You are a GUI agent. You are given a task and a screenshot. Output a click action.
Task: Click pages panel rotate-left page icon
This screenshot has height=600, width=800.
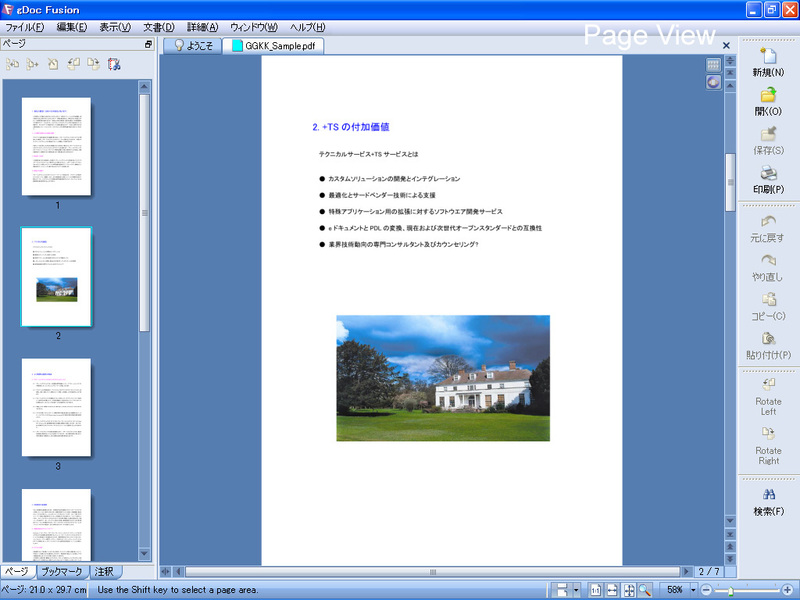pos(73,64)
